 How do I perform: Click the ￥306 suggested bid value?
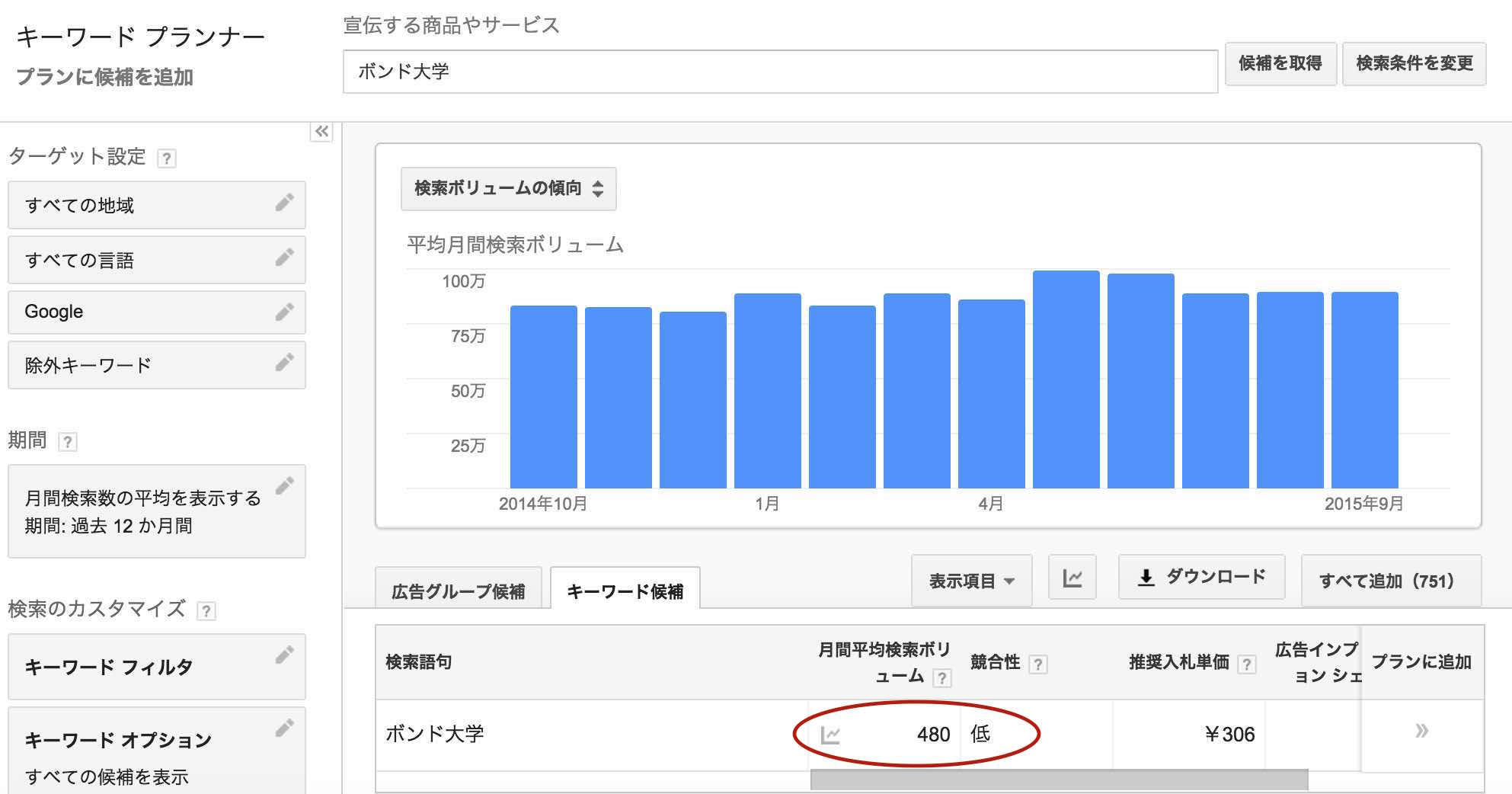click(x=1229, y=735)
